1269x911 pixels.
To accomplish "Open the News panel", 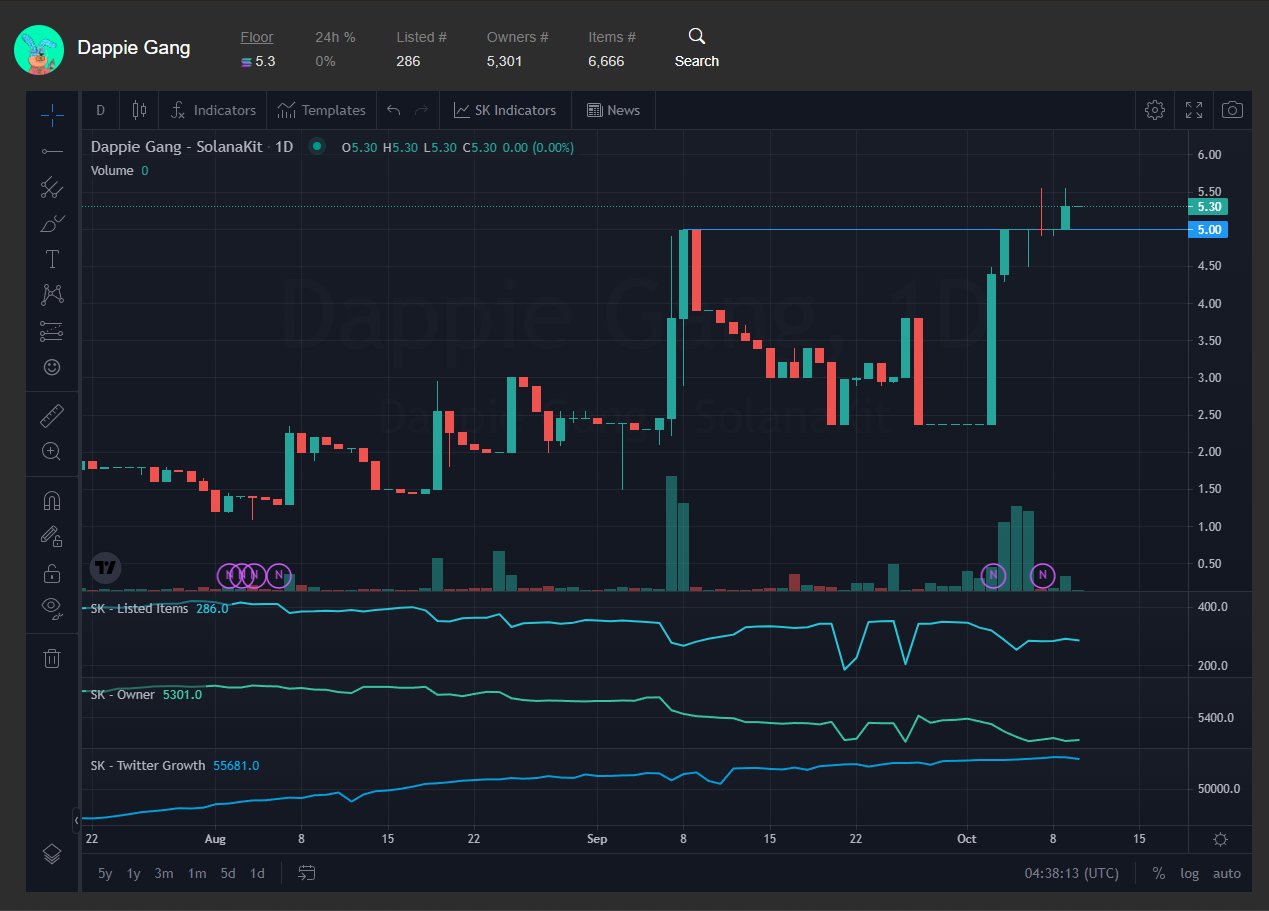I will point(613,110).
